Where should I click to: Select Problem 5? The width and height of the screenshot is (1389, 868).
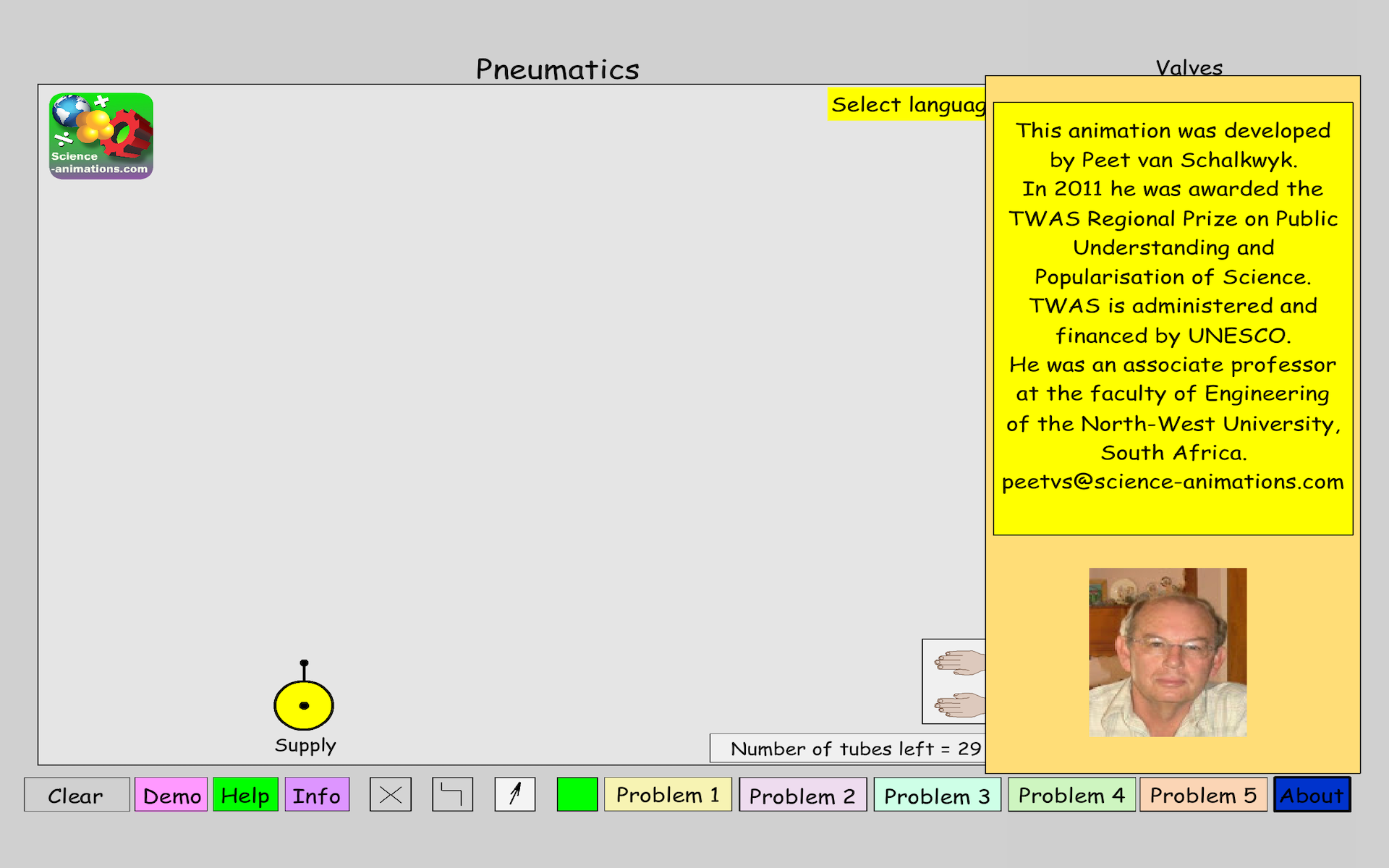pyautogui.click(x=1203, y=794)
